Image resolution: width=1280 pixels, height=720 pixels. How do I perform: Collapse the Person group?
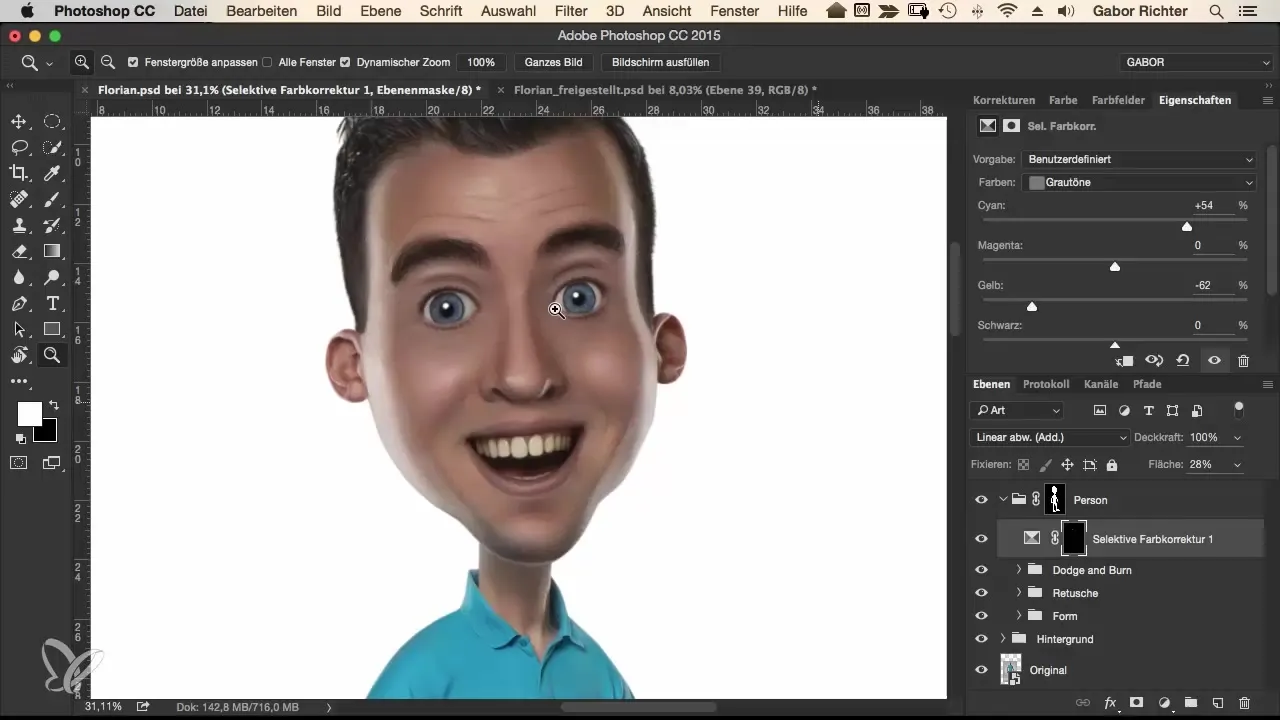[x=1002, y=499]
